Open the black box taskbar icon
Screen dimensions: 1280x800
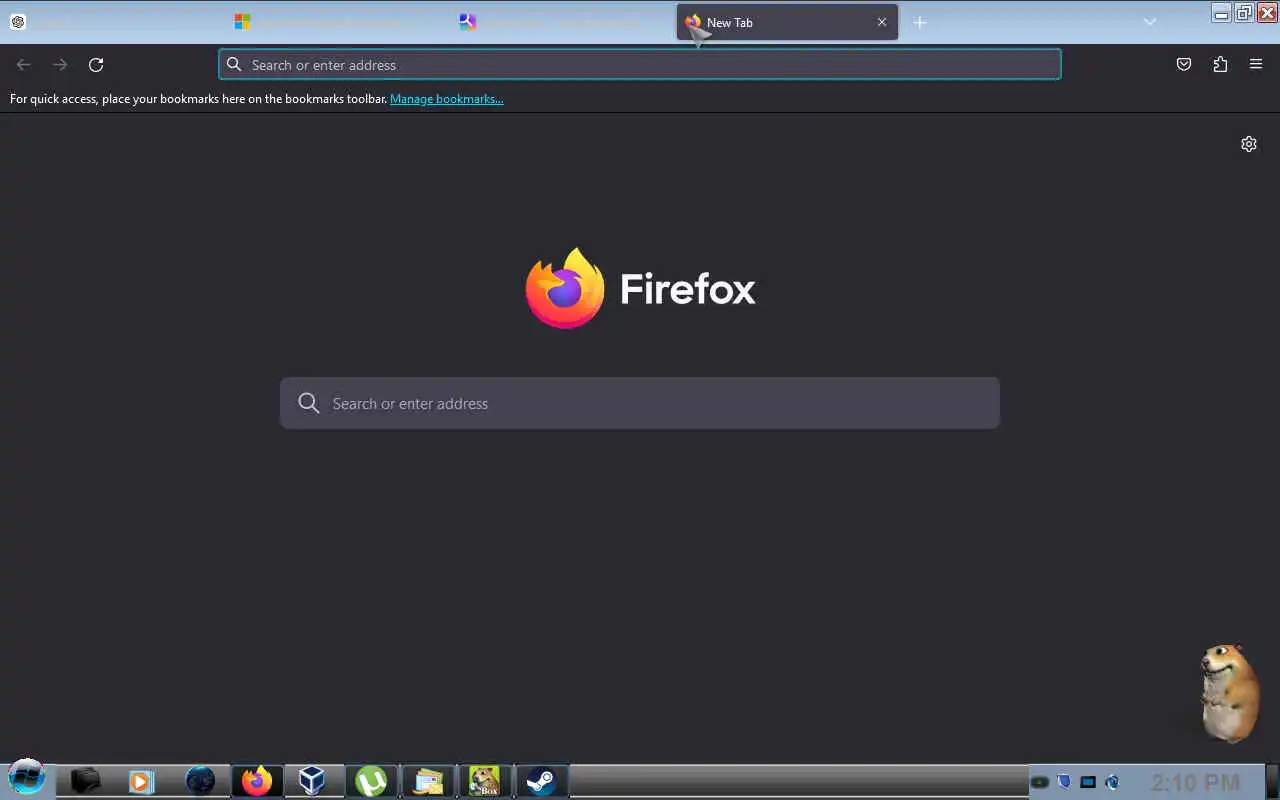coord(85,781)
